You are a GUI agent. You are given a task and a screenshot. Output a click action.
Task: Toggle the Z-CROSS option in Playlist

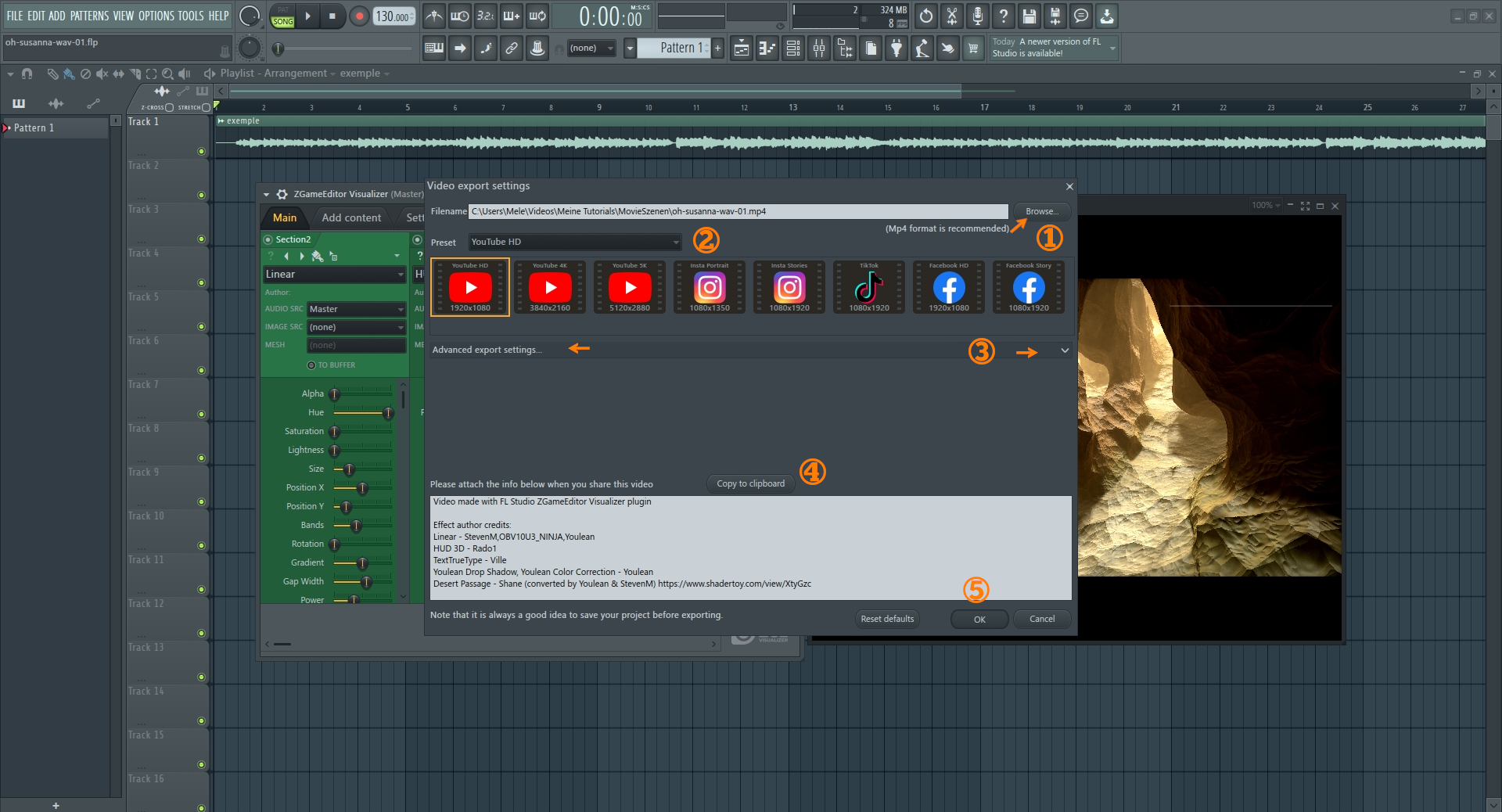(x=170, y=107)
